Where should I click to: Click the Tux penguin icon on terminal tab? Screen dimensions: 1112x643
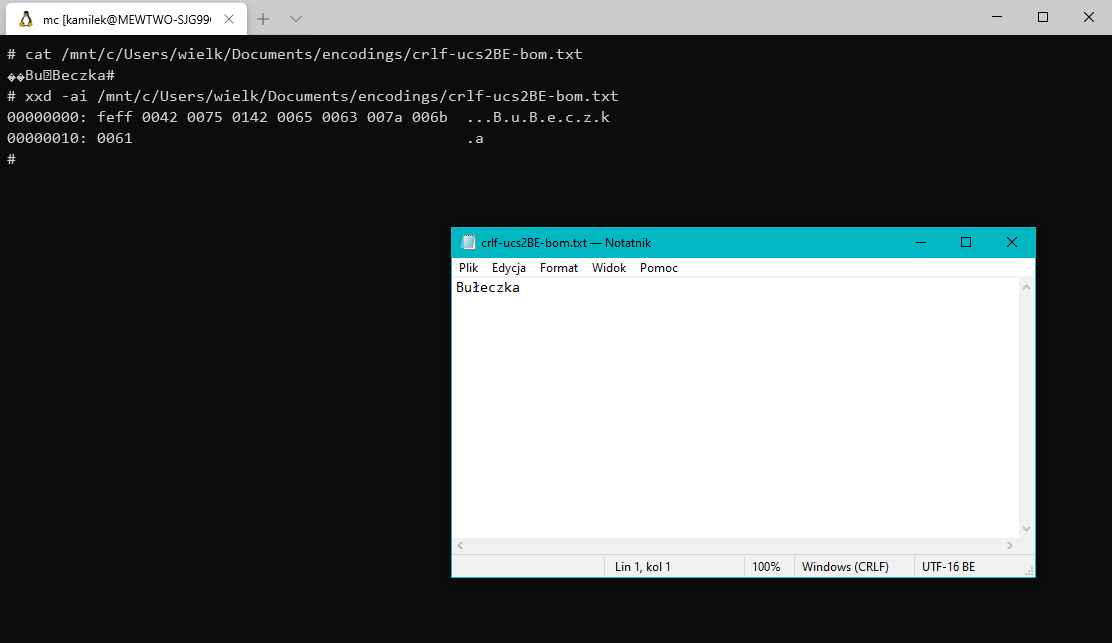tap(27, 17)
